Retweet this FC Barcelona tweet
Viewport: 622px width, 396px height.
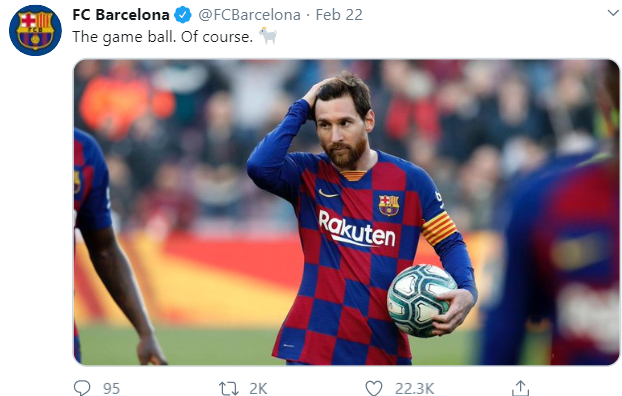pyautogui.click(x=228, y=388)
